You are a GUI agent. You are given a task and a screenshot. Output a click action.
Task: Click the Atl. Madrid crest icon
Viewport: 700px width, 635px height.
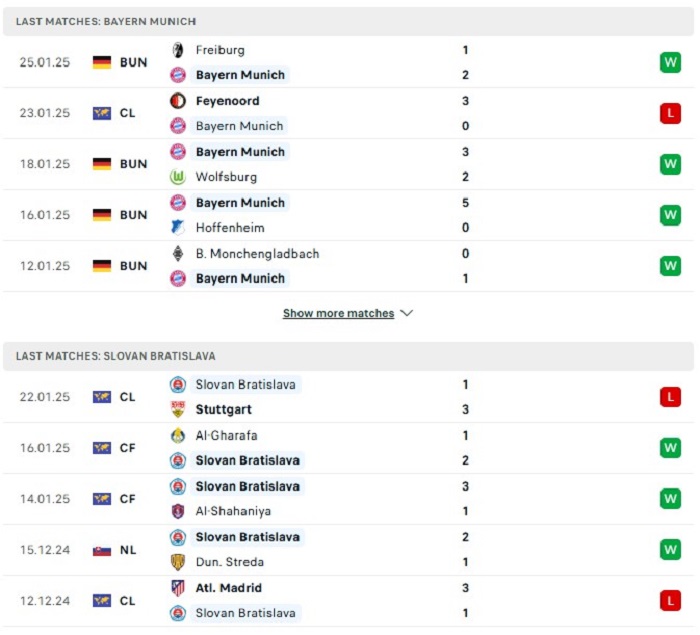tap(178, 588)
